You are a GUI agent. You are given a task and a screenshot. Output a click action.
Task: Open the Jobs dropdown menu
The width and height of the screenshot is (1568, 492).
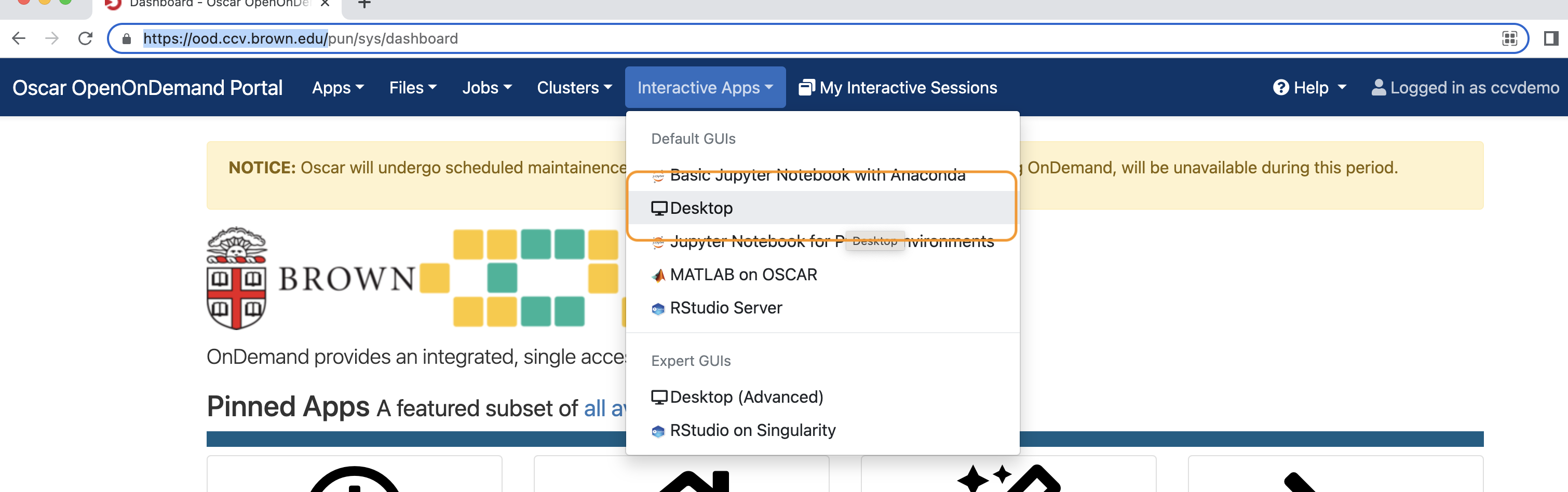486,88
